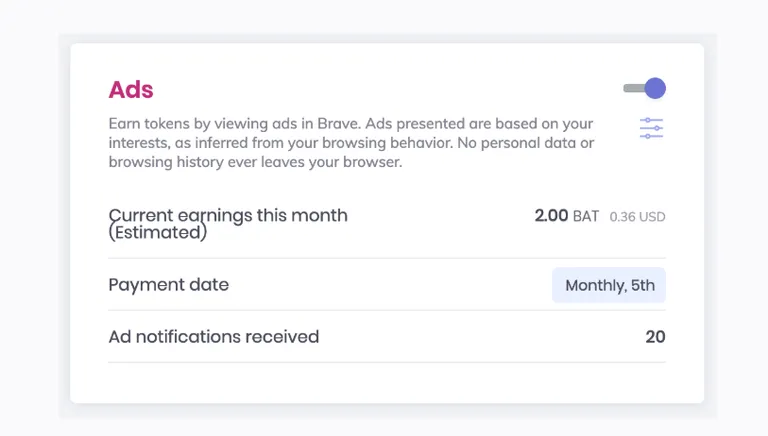Select the Monthly, 5th payment date badge
This screenshot has width=768, height=436.
[x=609, y=285]
